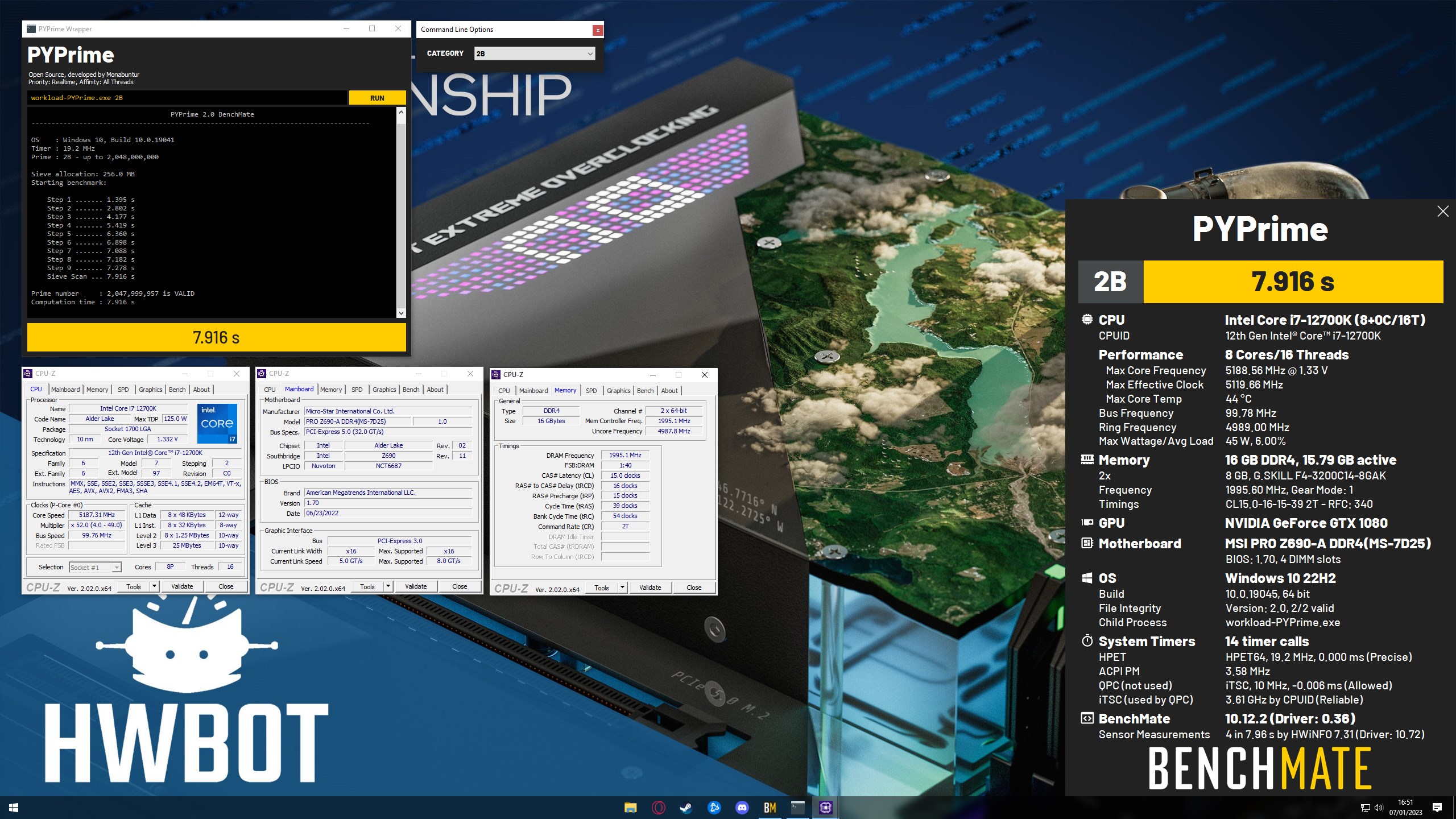Click the PYPrime Wrapper title bar icon
The width and height of the screenshot is (1456, 819).
click(x=31, y=29)
